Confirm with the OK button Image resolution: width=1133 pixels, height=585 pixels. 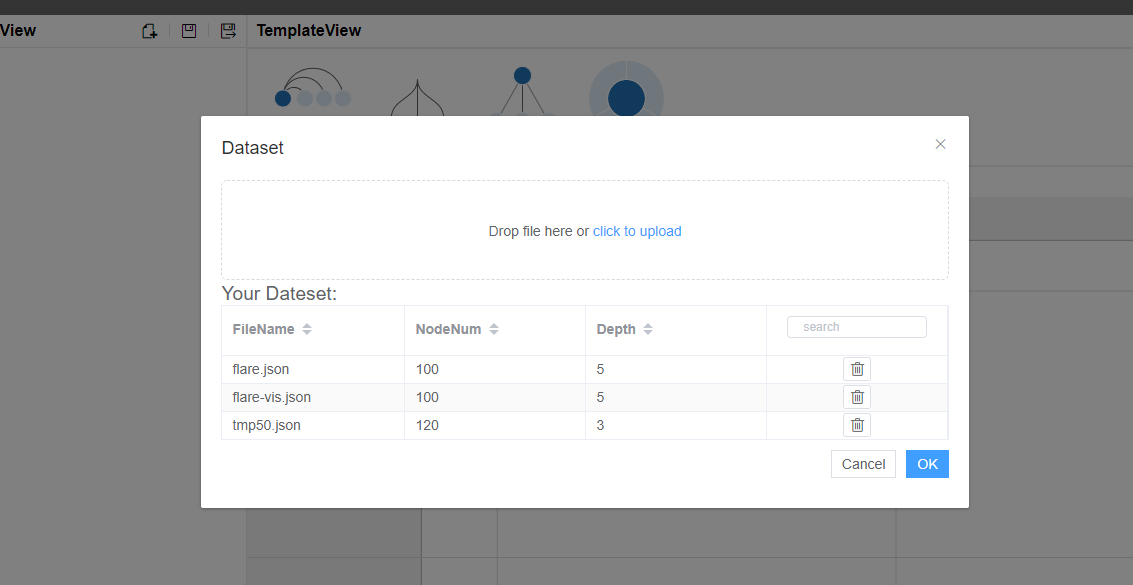[927, 464]
